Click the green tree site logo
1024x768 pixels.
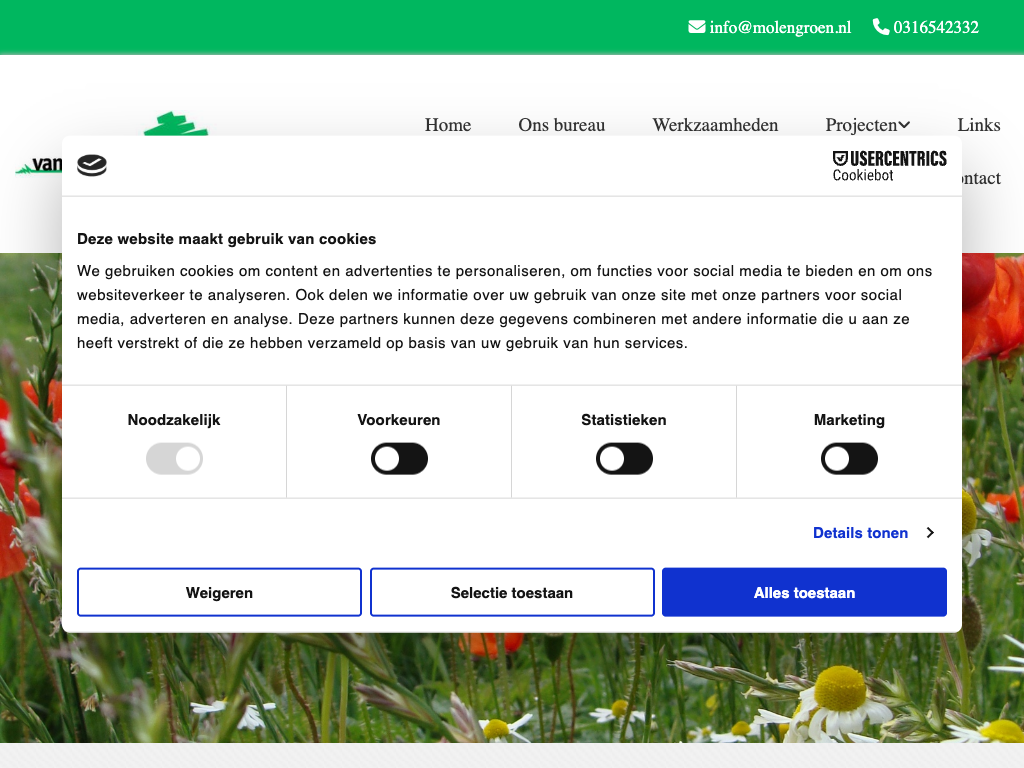pos(175,125)
